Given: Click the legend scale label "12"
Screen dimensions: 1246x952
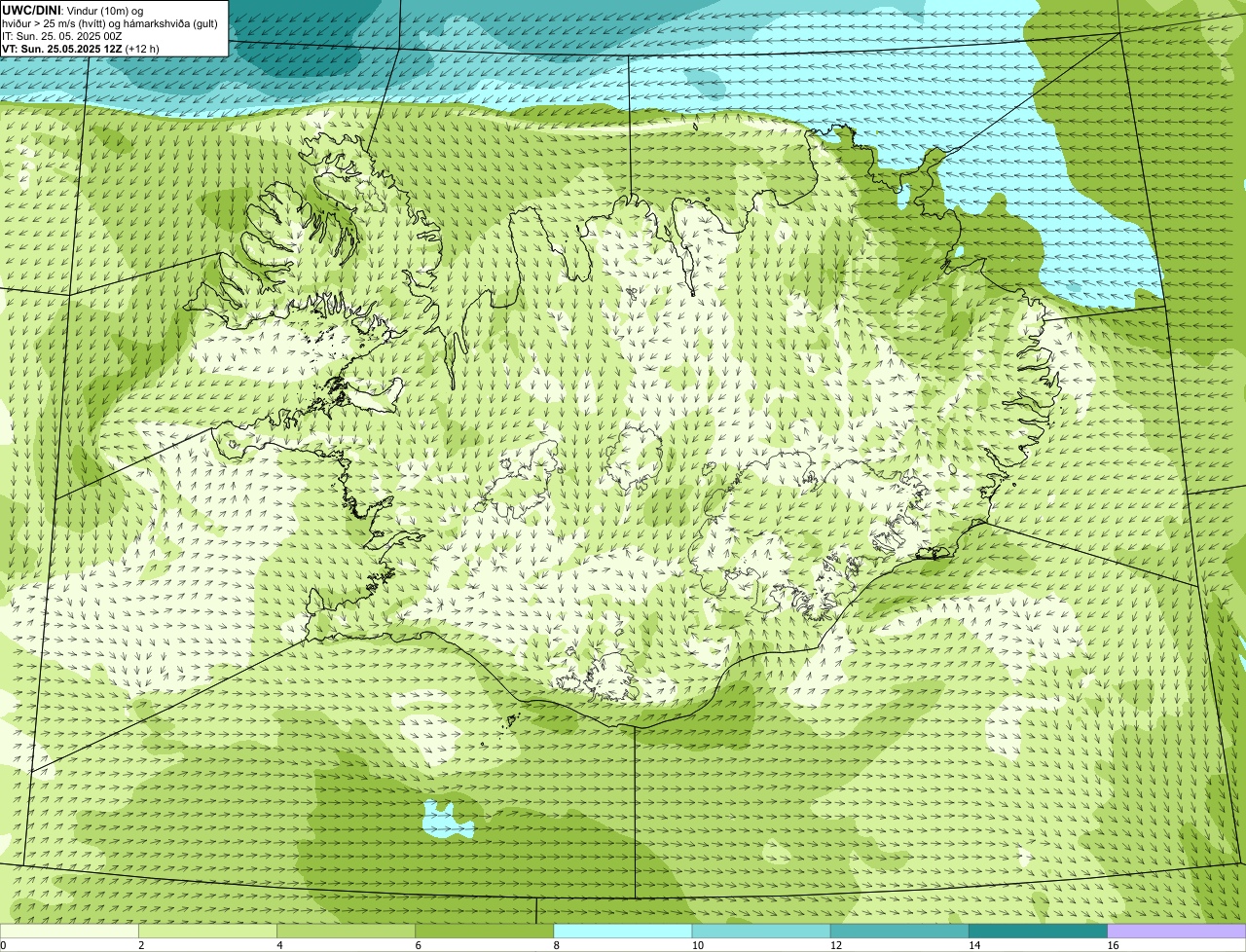Looking at the screenshot, I should (836, 945).
